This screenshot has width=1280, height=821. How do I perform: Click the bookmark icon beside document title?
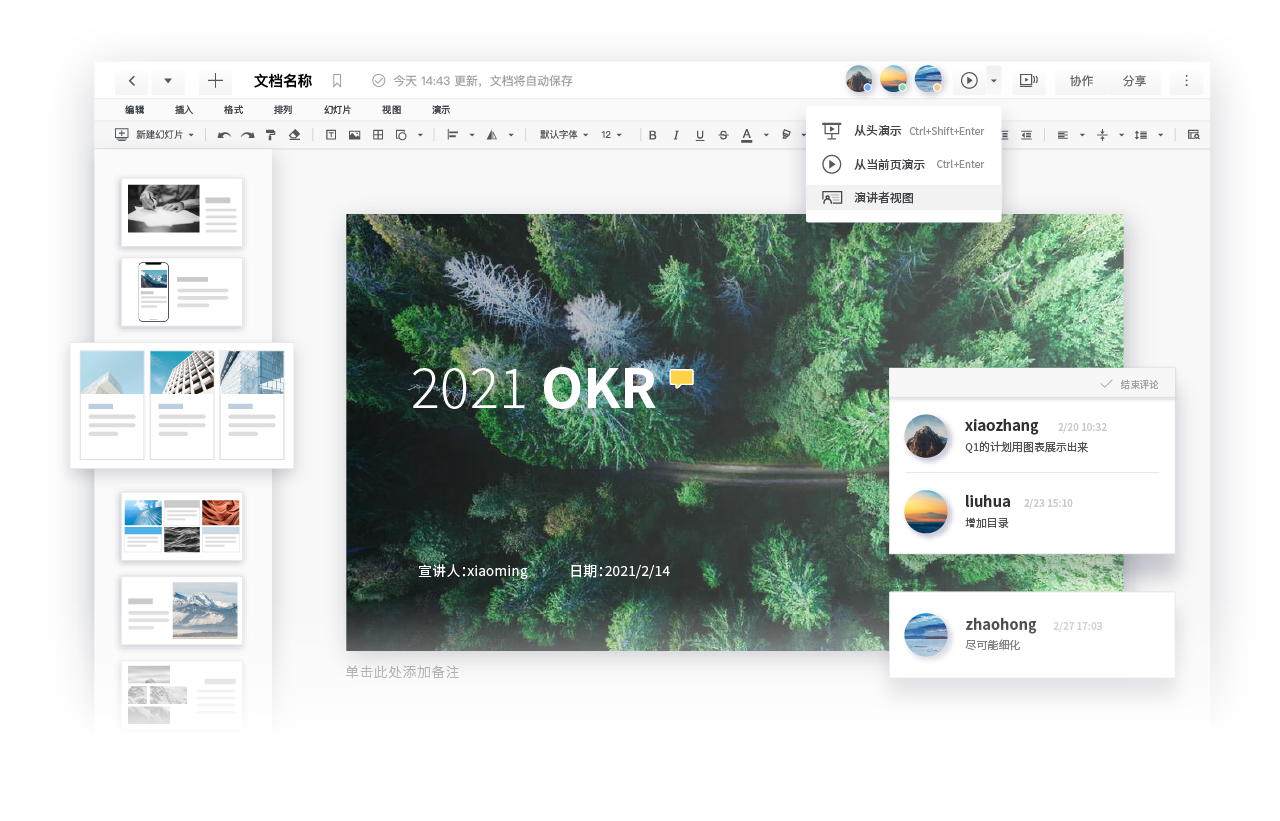click(337, 81)
